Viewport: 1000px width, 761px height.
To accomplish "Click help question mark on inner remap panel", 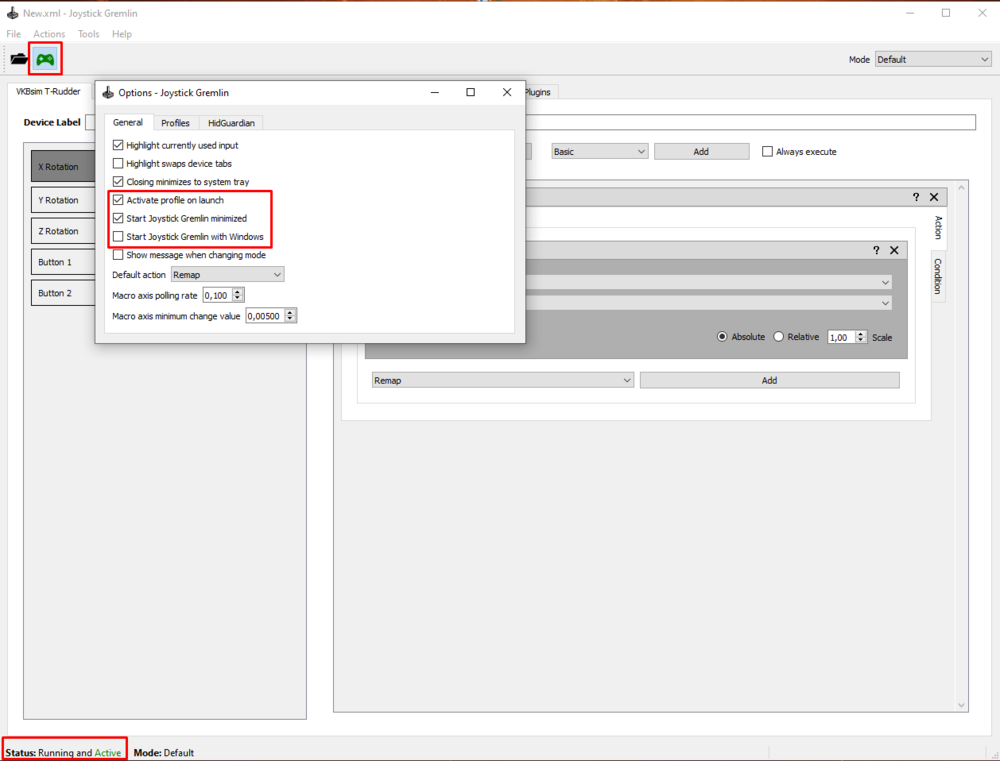I will pos(876,250).
